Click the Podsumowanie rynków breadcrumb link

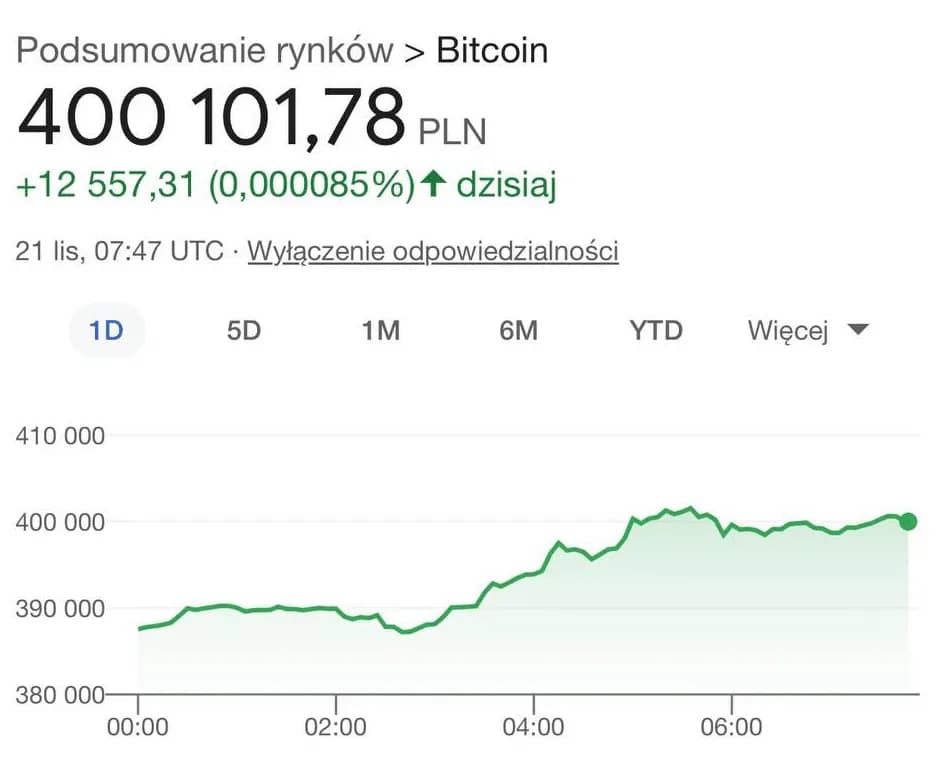coord(207,50)
